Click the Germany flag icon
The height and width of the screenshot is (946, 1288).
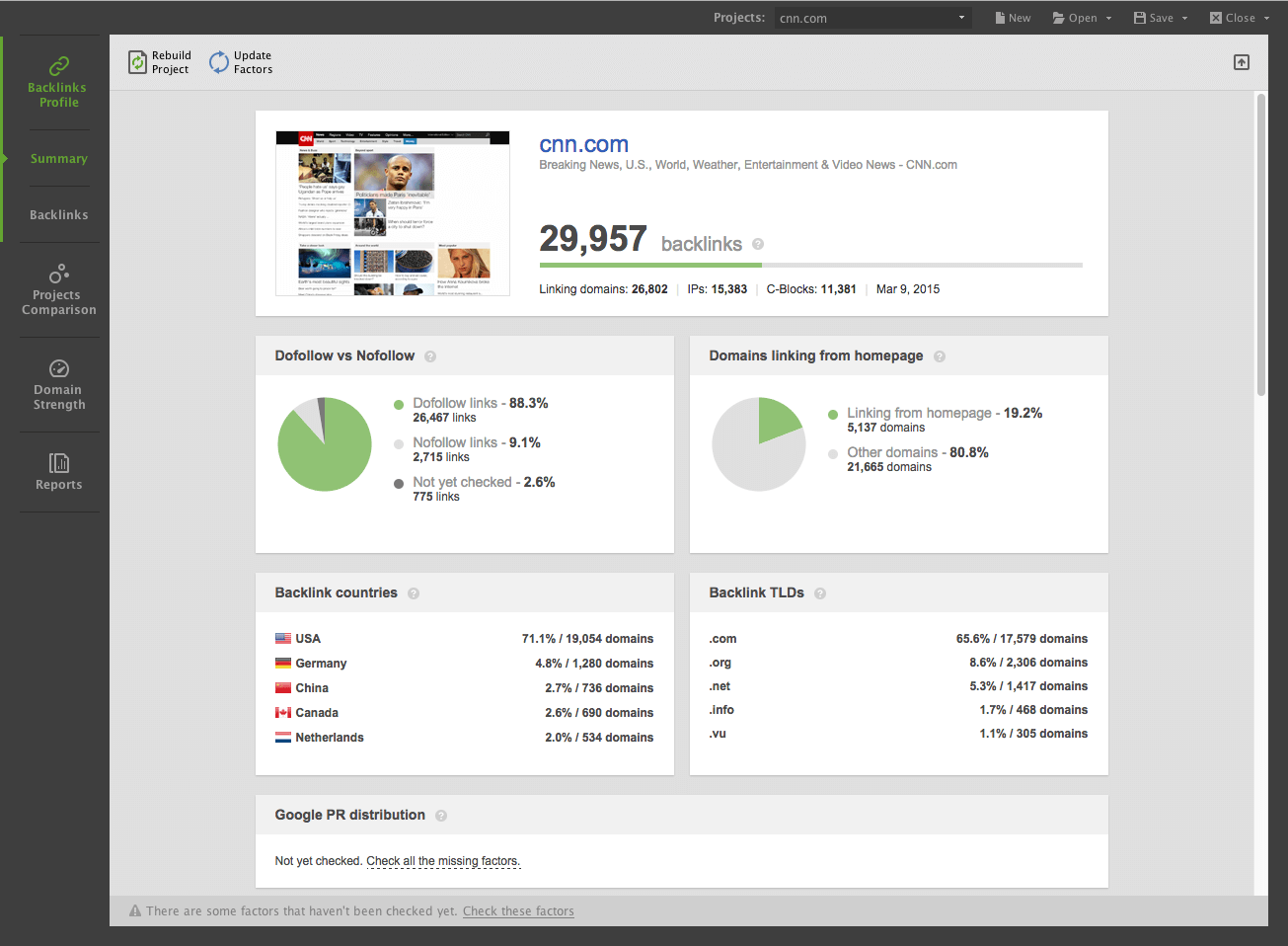click(283, 664)
